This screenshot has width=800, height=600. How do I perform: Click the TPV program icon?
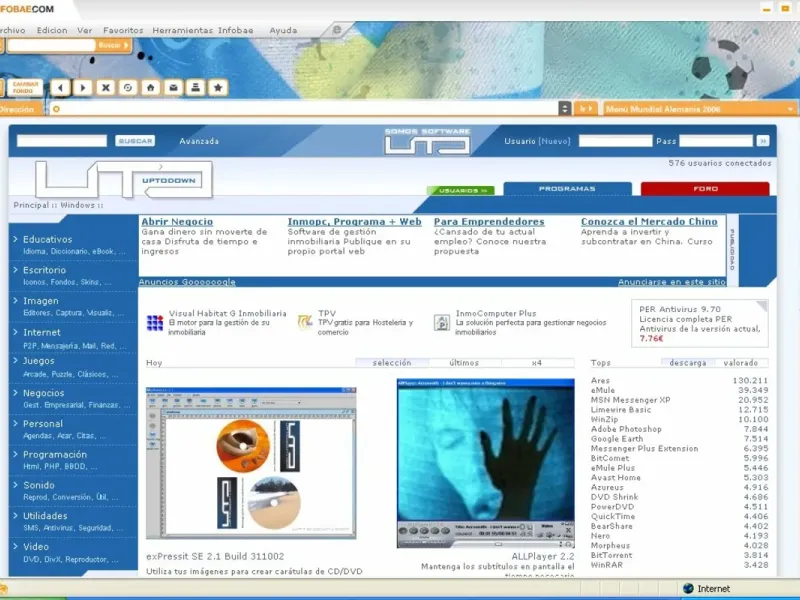(305, 322)
